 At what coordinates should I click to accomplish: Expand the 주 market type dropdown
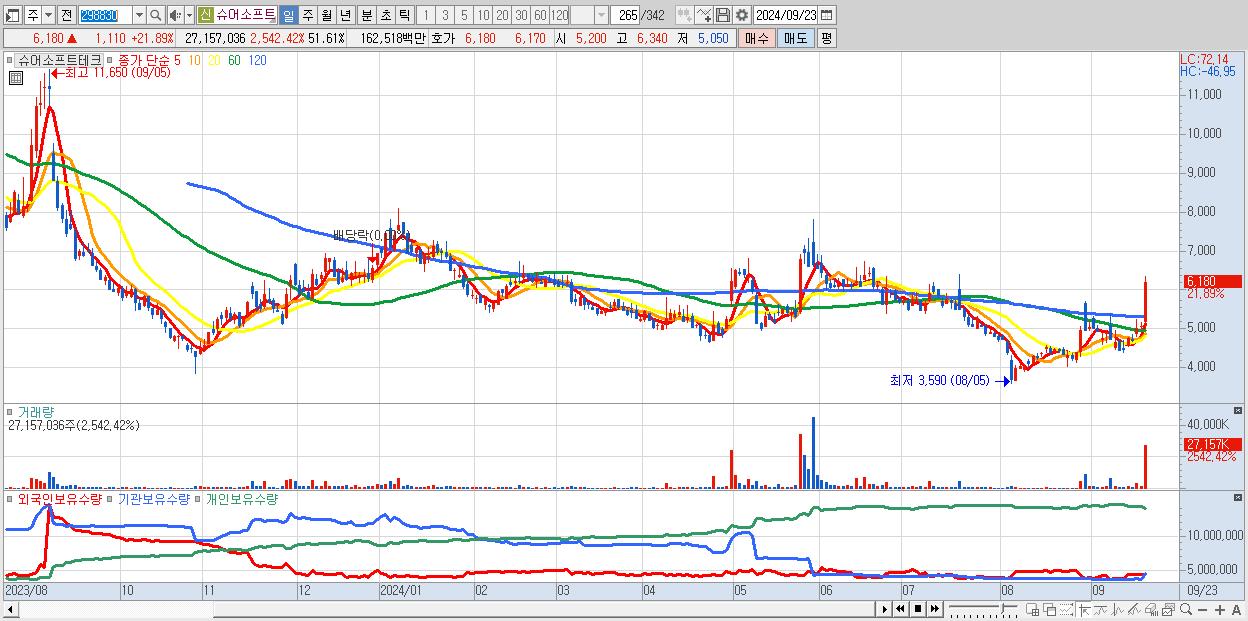pos(49,15)
